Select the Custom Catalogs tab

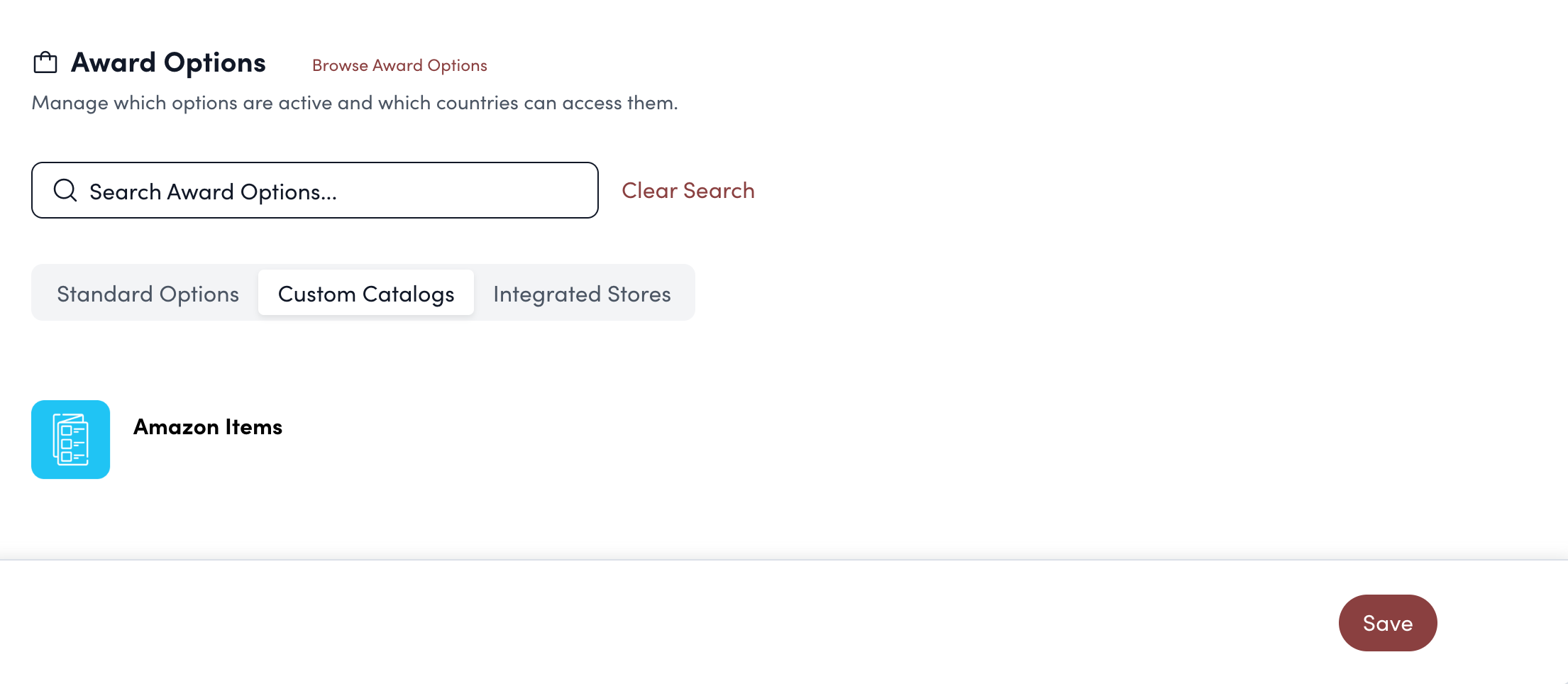pos(366,294)
